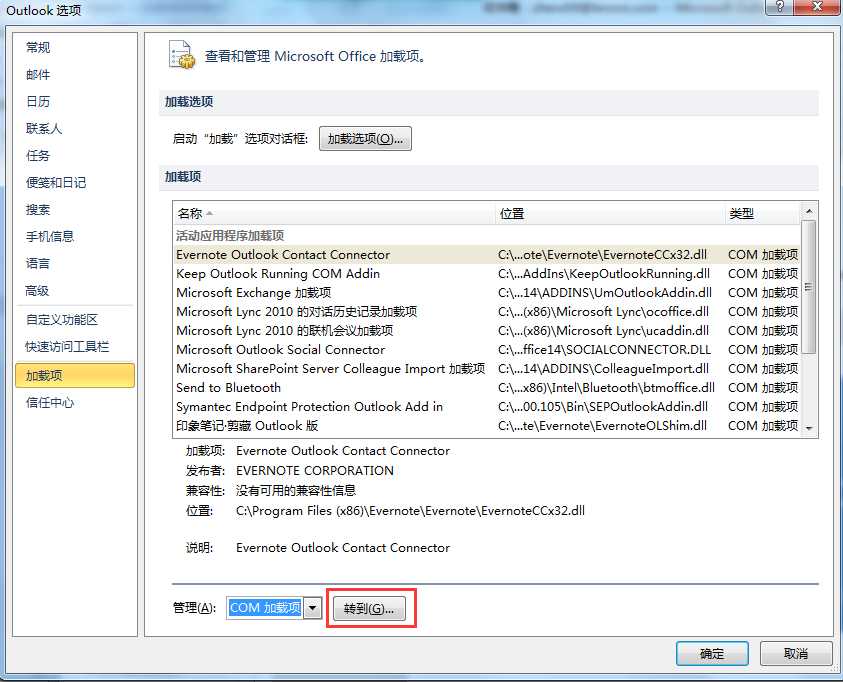Select the Send to Bluetooth row
The height and width of the screenshot is (682, 843).
487,387
